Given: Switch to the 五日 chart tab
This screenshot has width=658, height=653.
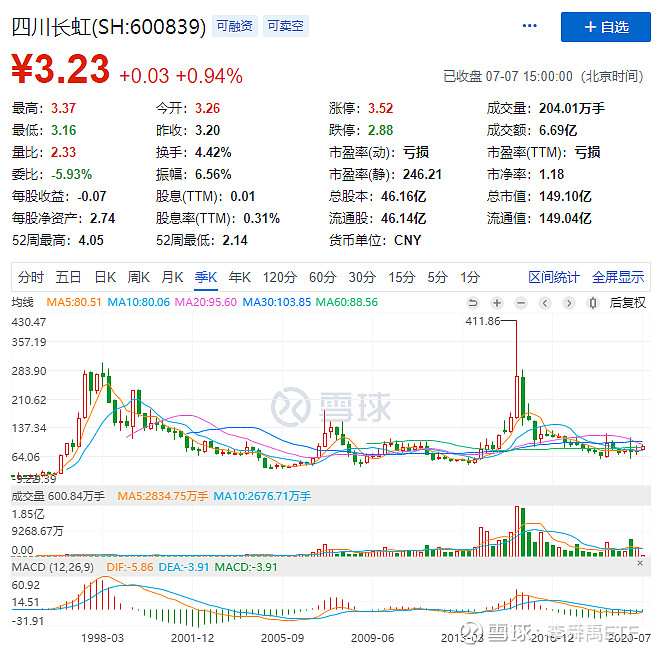Looking at the screenshot, I should (x=68, y=277).
